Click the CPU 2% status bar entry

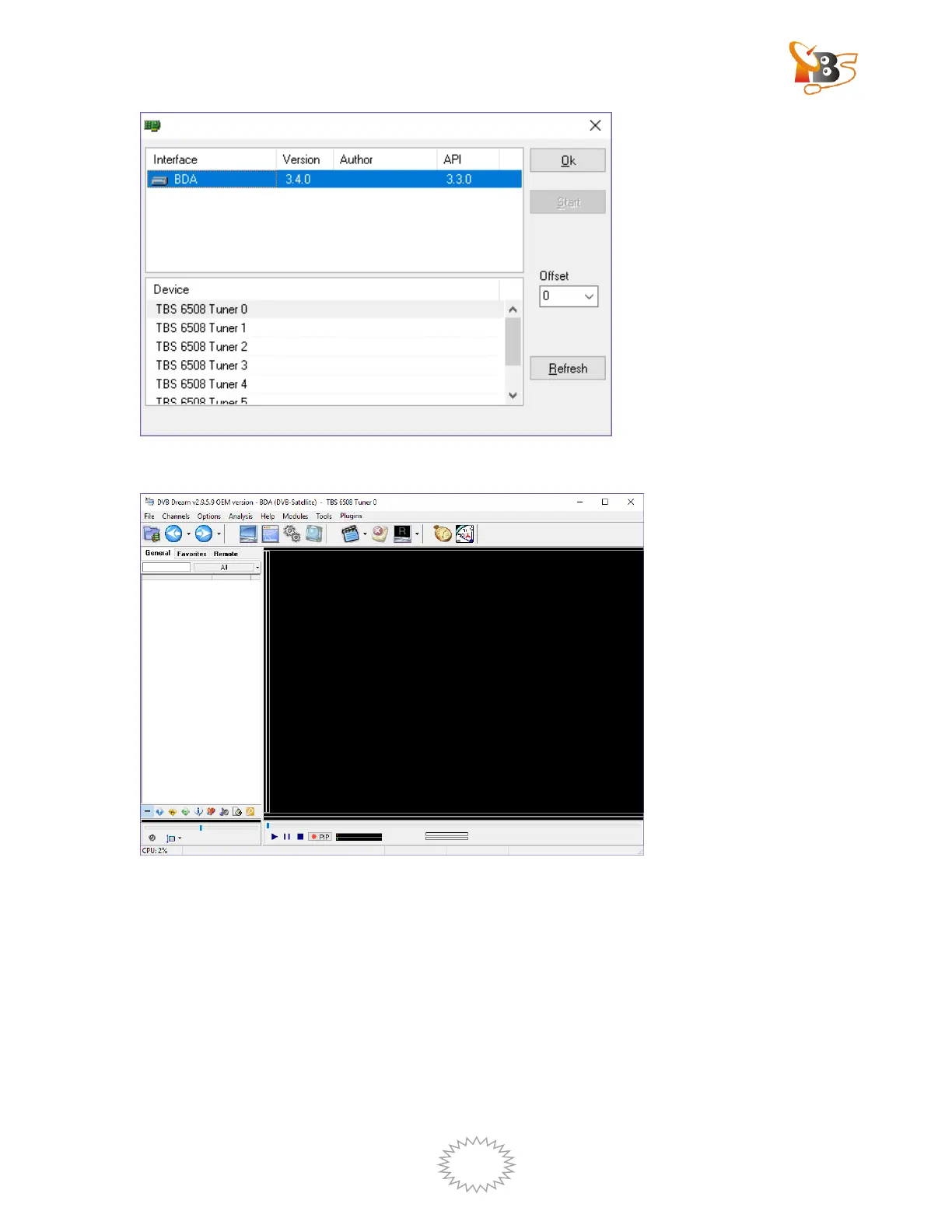[155, 851]
